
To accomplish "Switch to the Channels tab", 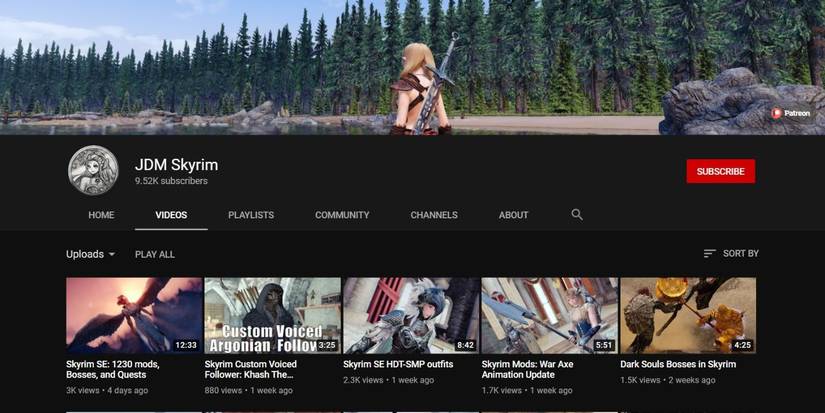I will coord(434,215).
